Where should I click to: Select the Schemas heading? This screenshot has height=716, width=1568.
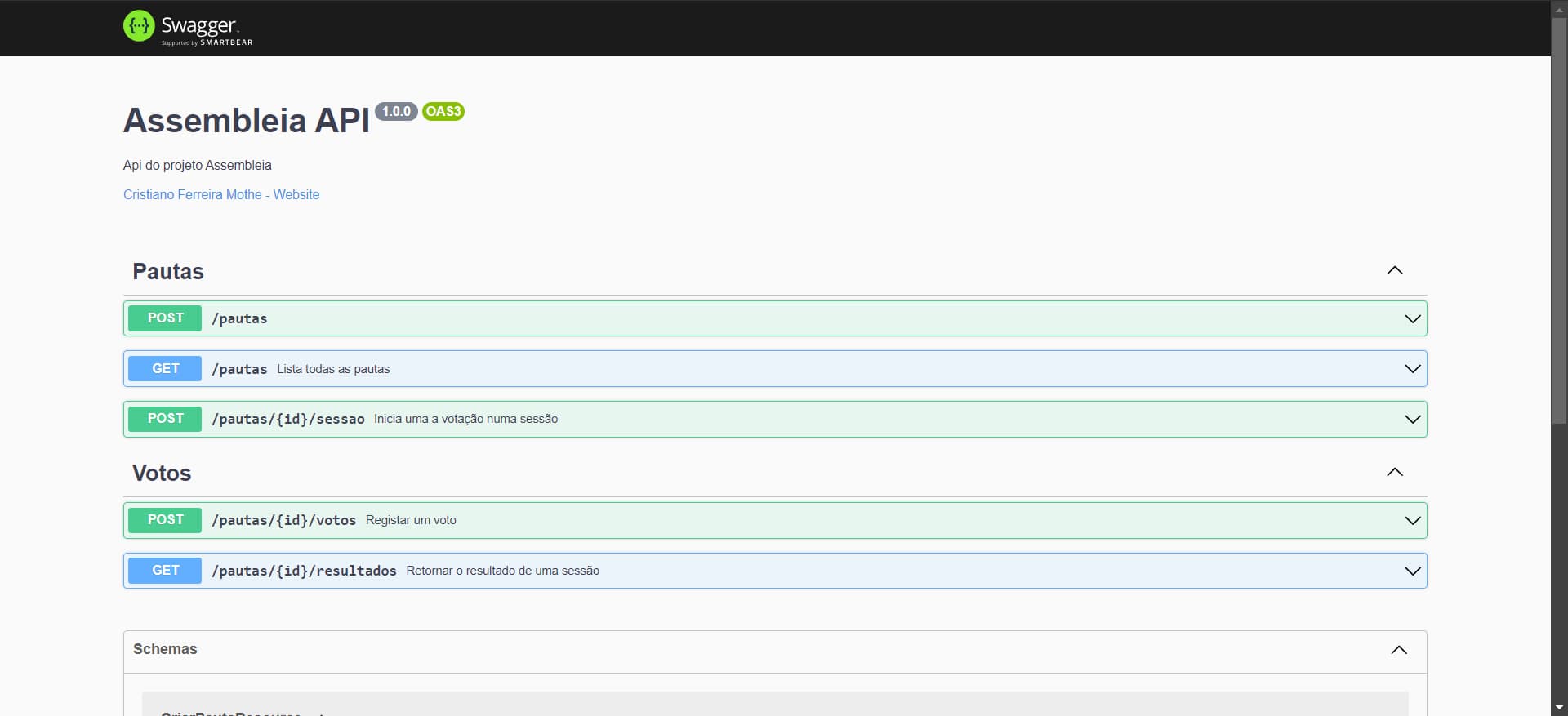tap(165, 649)
